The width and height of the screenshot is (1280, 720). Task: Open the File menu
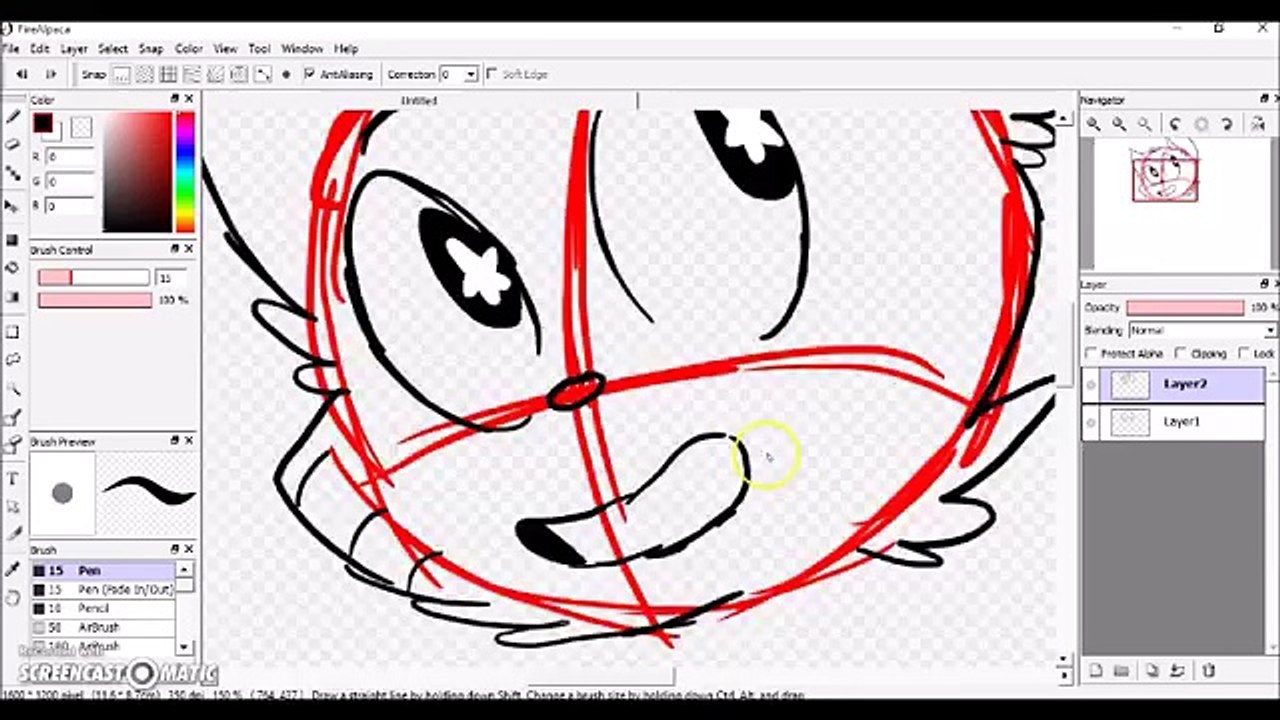10,48
